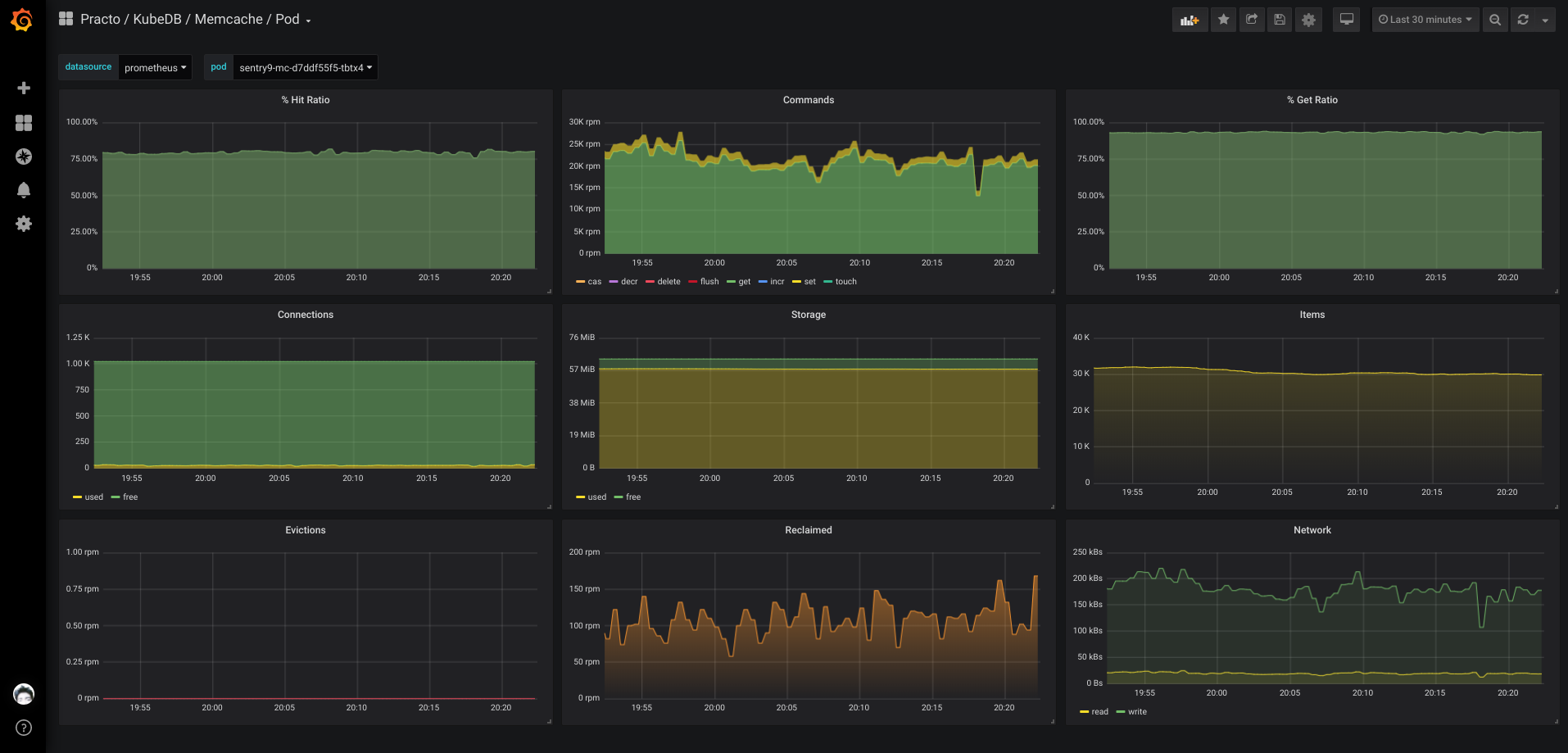
Task: Save the dashboard with disk icon
Action: click(x=1279, y=20)
